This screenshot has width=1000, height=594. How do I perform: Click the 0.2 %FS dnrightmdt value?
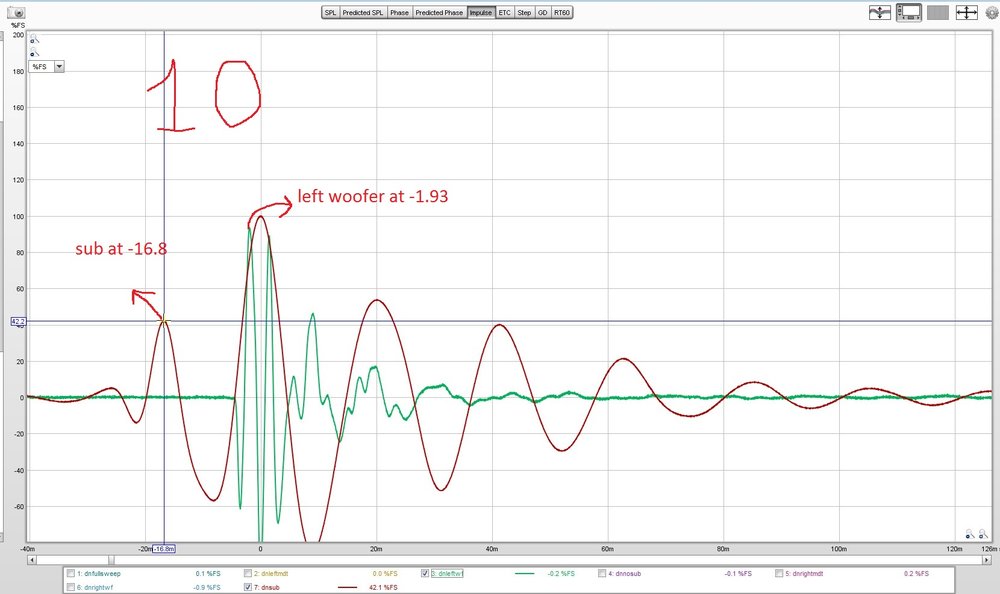click(916, 574)
